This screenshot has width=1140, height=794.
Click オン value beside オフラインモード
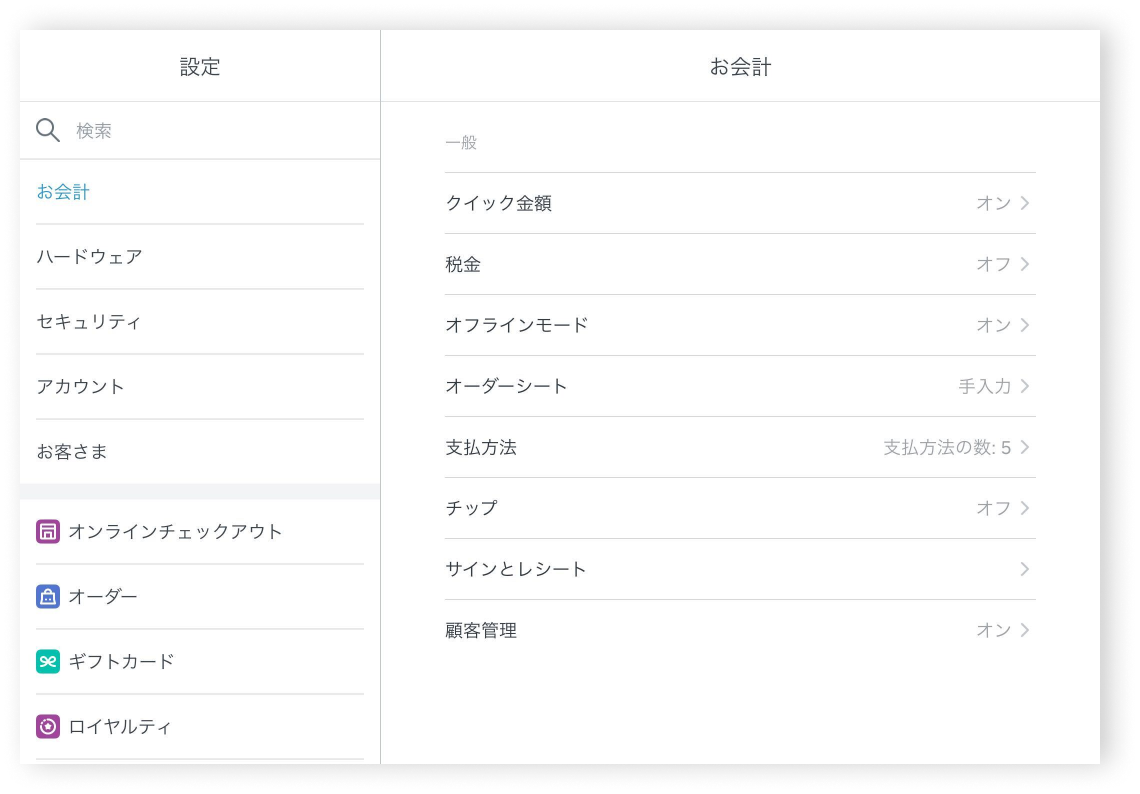994,325
